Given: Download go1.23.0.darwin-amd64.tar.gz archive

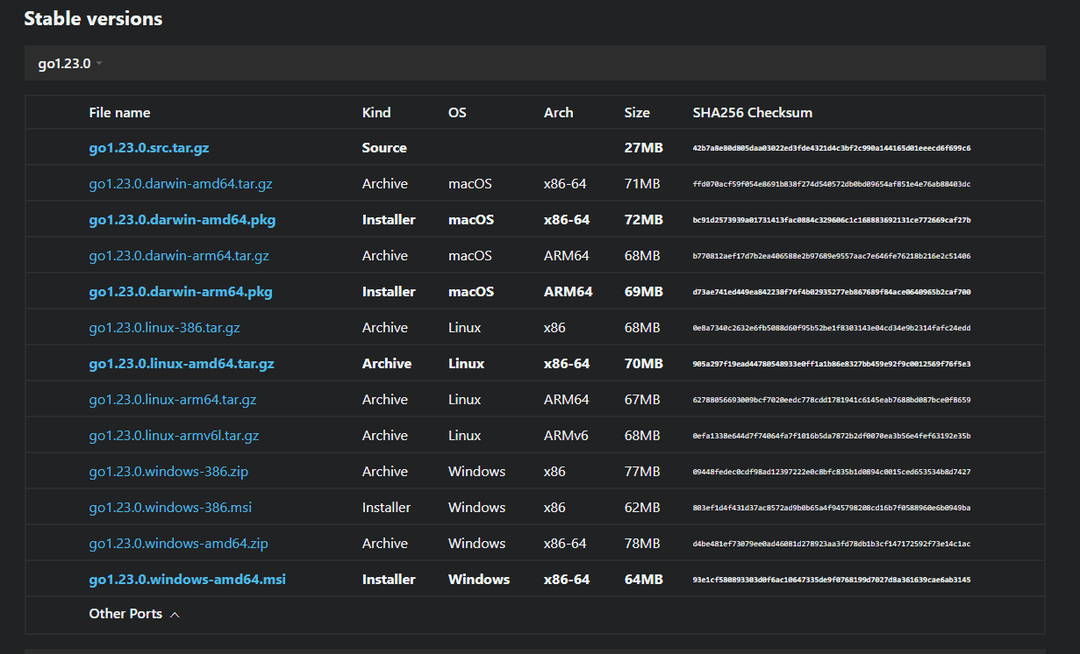Looking at the screenshot, I should coord(180,184).
